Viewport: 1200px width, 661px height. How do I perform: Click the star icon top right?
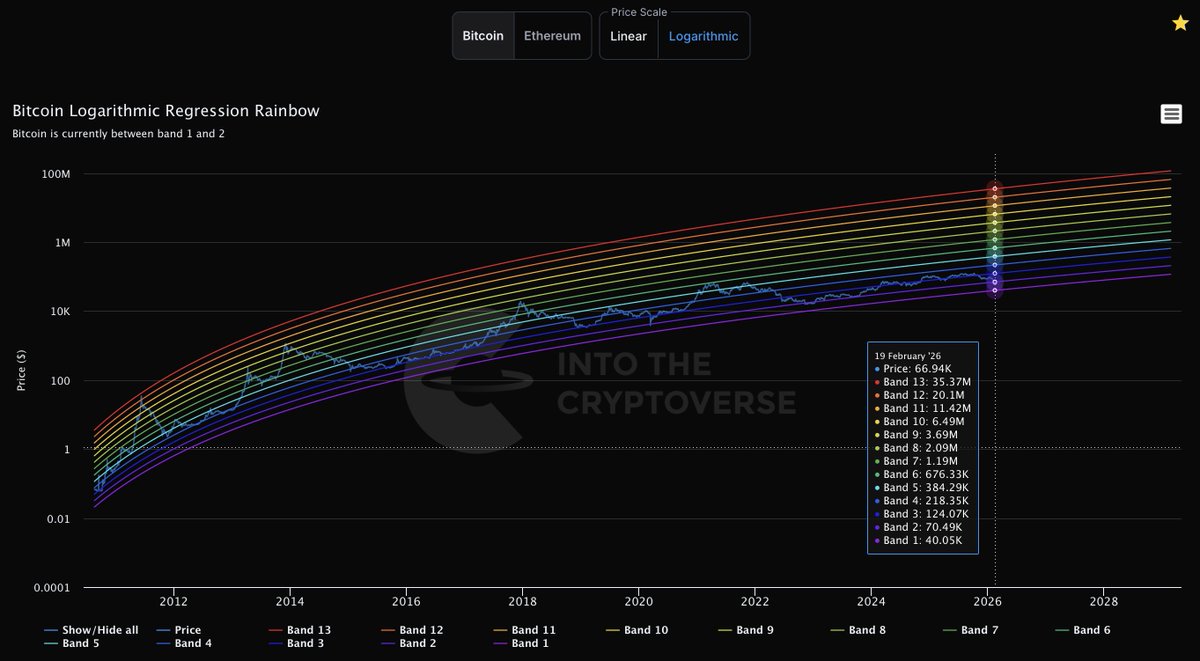point(1179,21)
